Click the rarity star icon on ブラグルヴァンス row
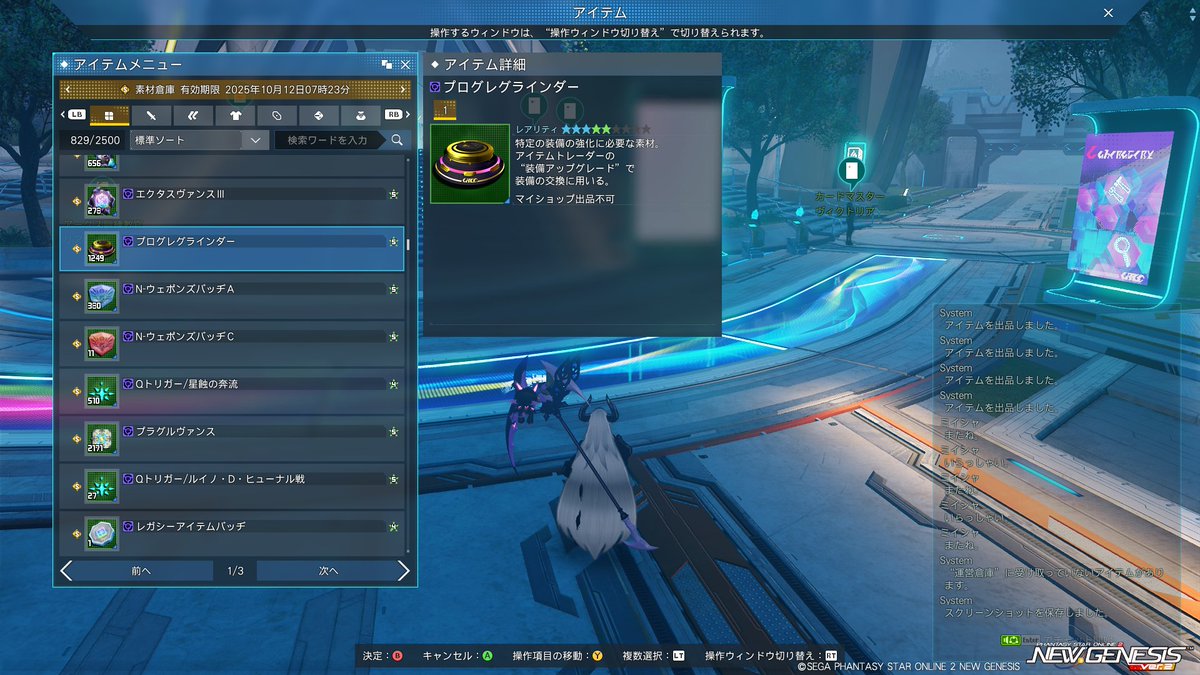This screenshot has width=1200, height=675. click(x=394, y=432)
